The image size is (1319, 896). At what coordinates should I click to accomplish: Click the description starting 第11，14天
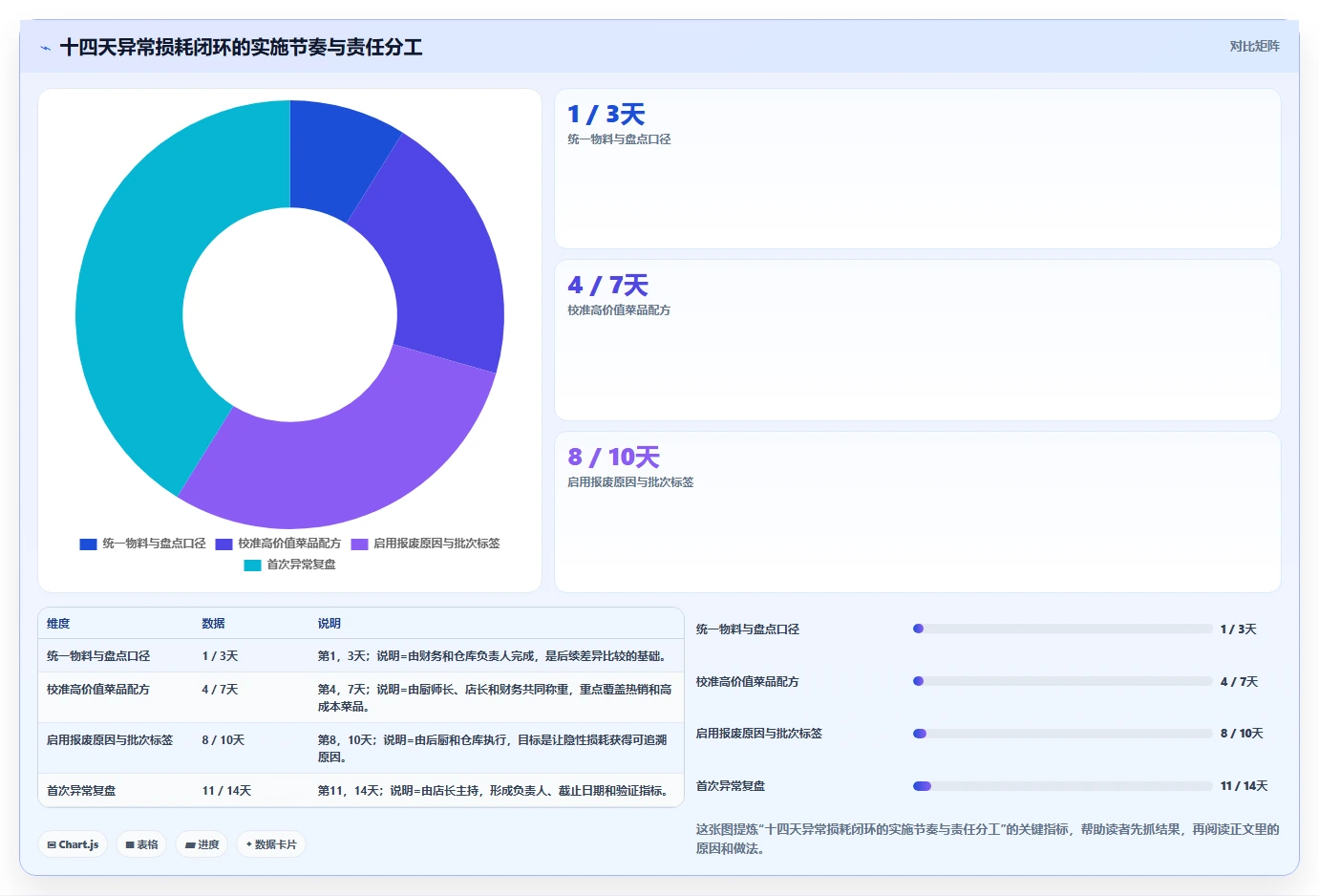[495, 791]
